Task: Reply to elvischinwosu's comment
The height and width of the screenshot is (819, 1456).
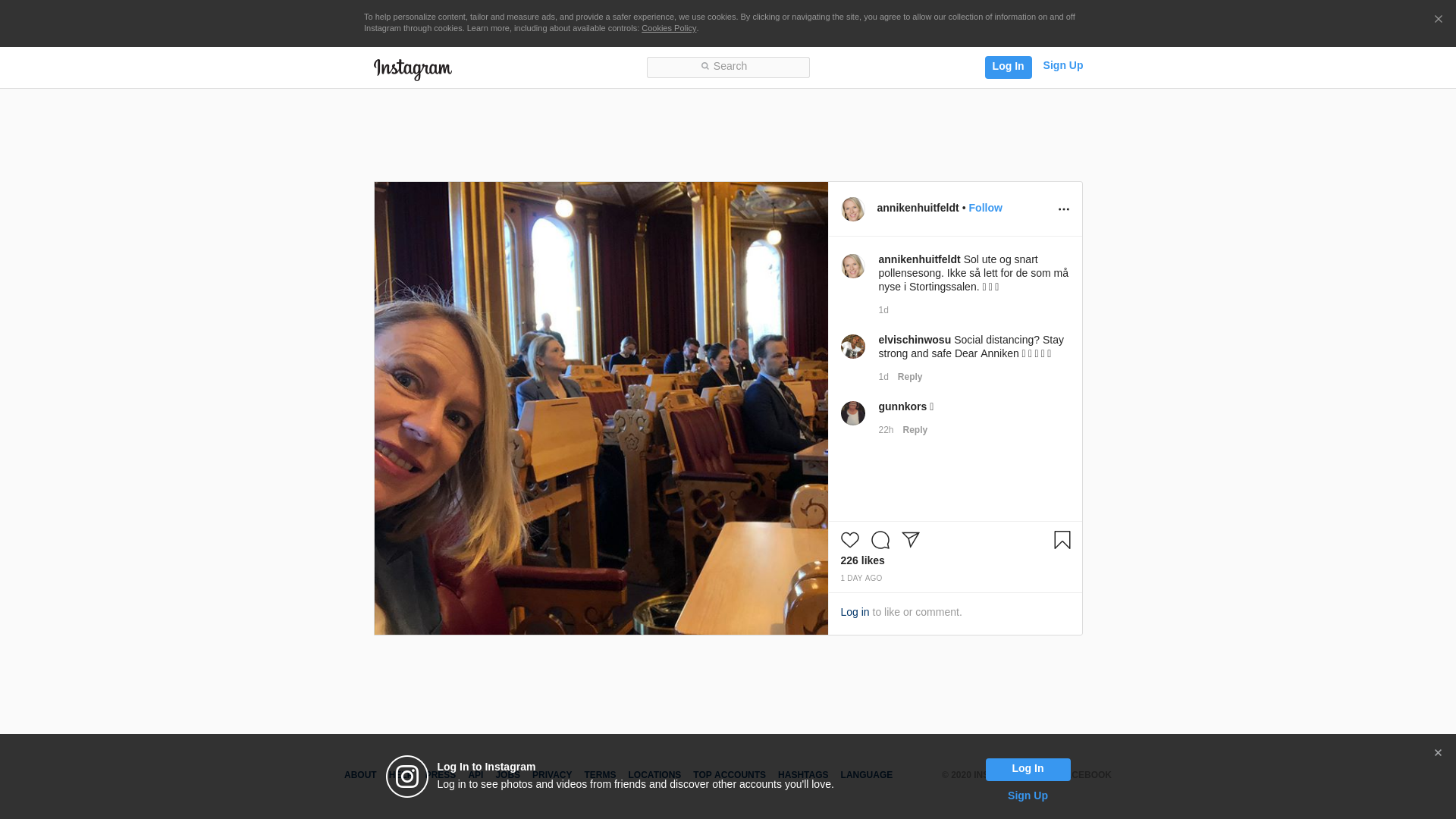Action: pyautogui.click(x=909, y=377)
